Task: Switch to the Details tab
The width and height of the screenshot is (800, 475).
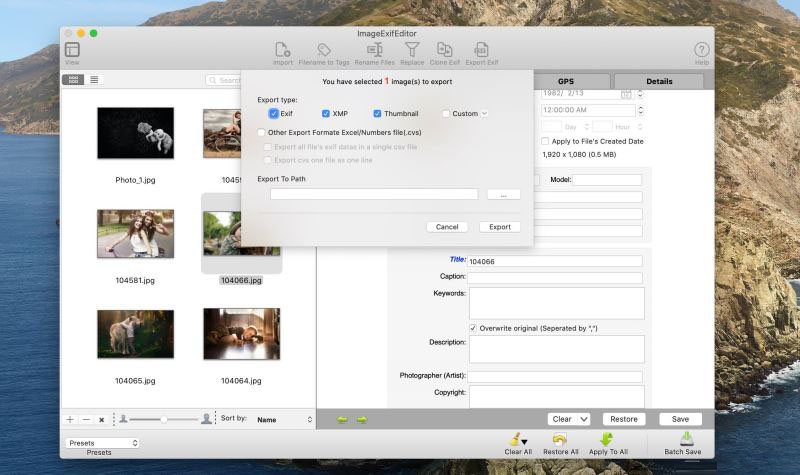Action: [659, 81]
